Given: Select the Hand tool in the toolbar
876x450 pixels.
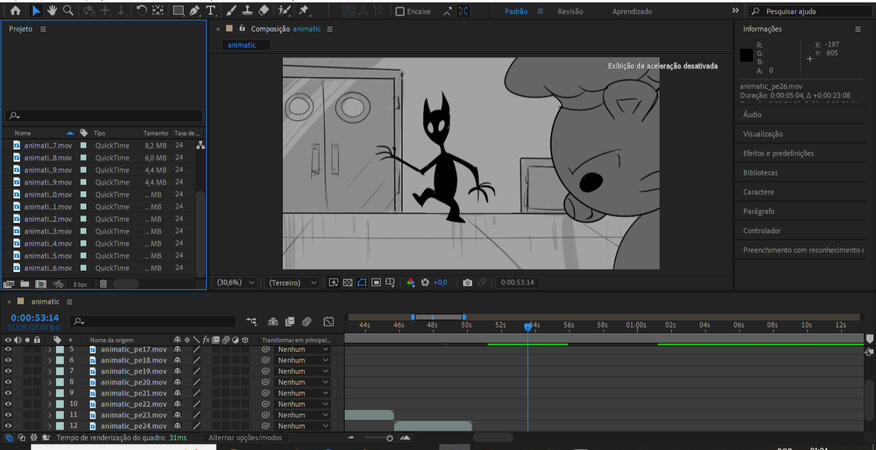Looking at the screenshot, I should click(x=51, y=10).
